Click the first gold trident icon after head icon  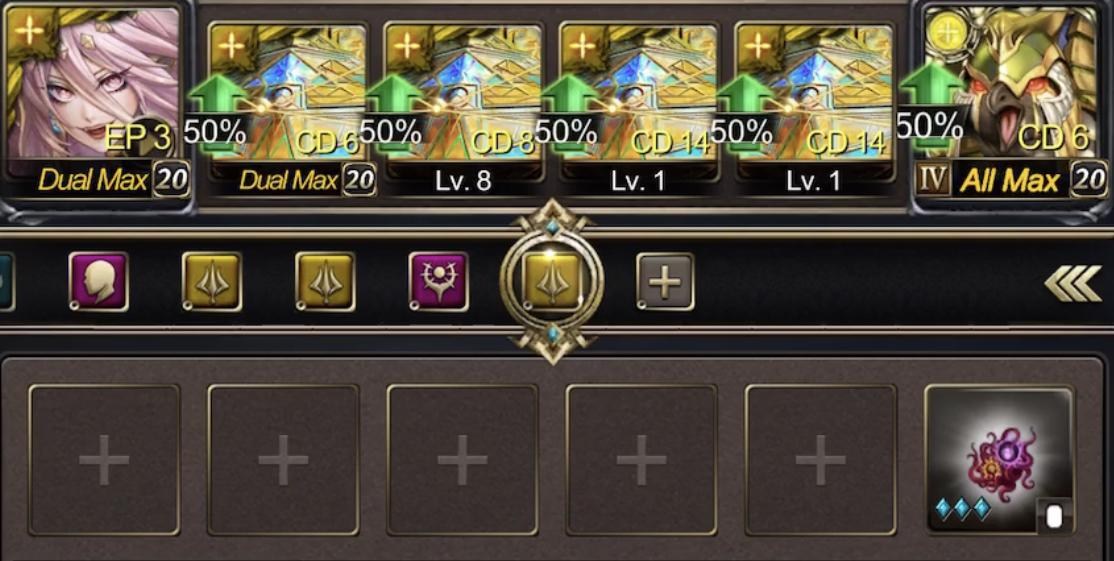click(x=212, y=281)
